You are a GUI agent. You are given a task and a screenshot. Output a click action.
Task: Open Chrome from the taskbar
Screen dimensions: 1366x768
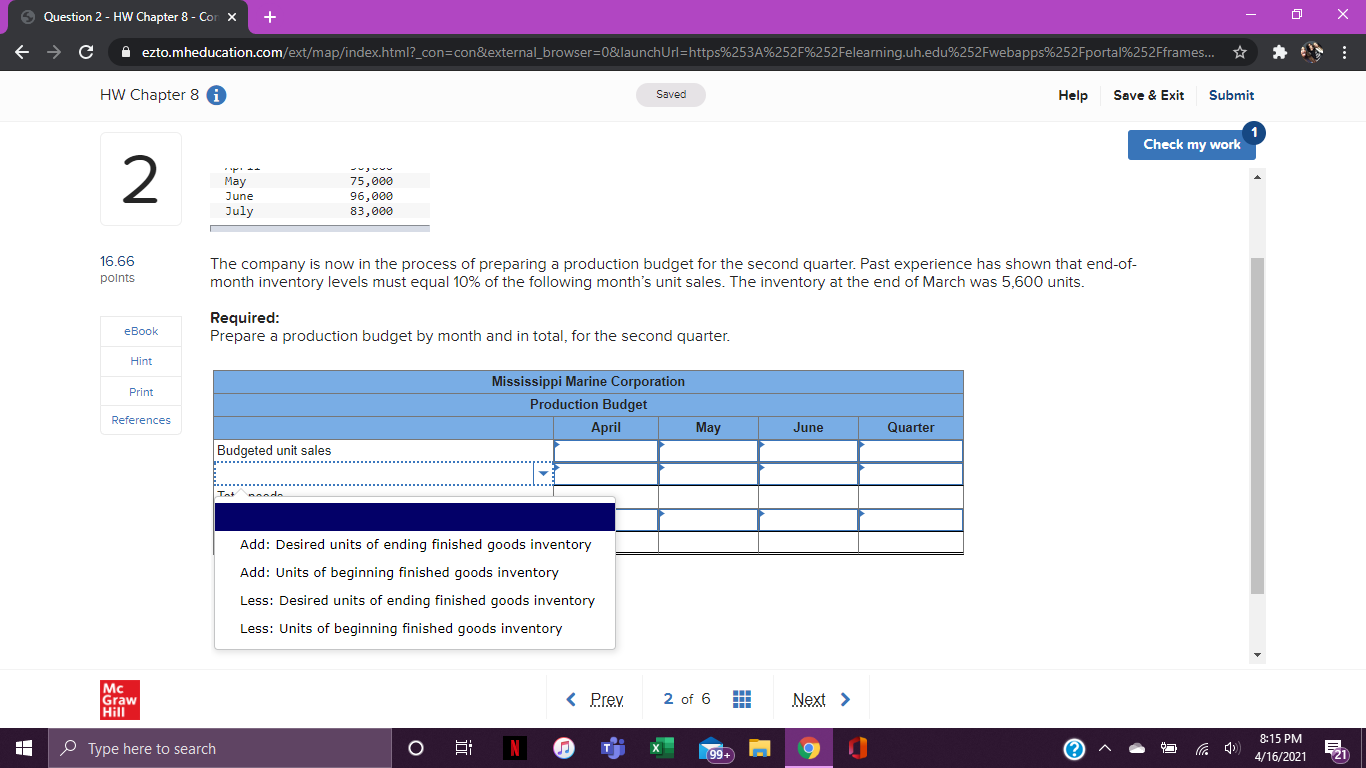(807, 747)
